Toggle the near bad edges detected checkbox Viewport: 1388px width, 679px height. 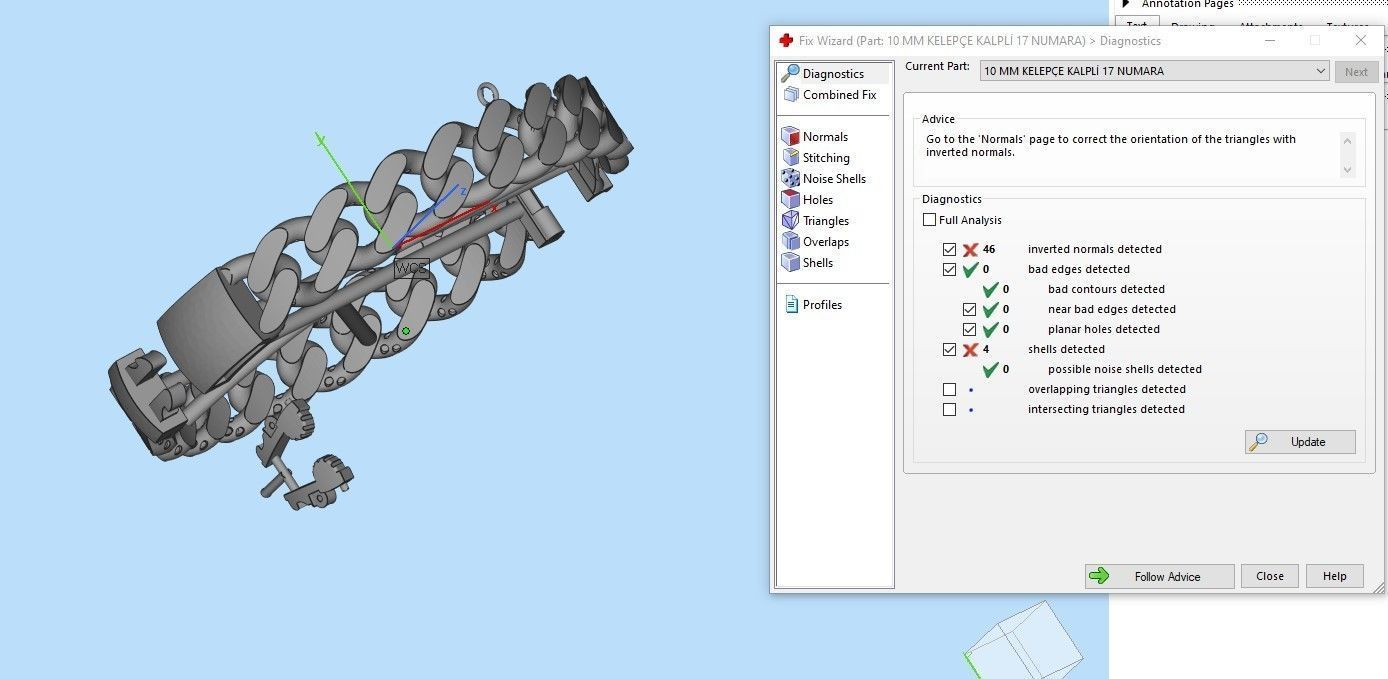[x=969, y=309]
